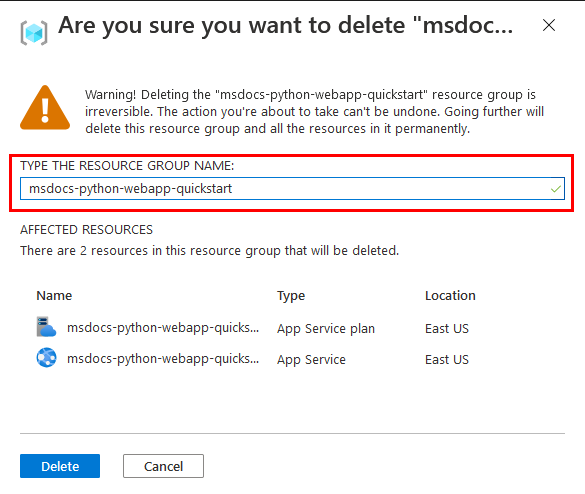
Task: Close the delete confirmation dialog
Action: (x=549, y=25)
